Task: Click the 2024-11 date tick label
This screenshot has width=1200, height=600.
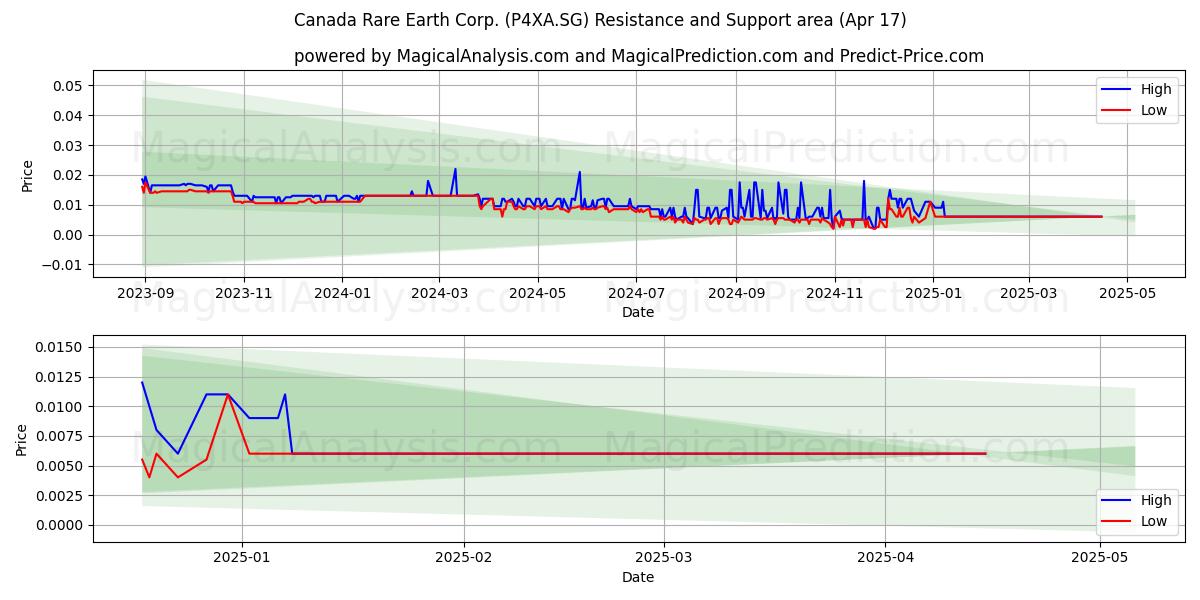Action: click(x=834, y=293)
